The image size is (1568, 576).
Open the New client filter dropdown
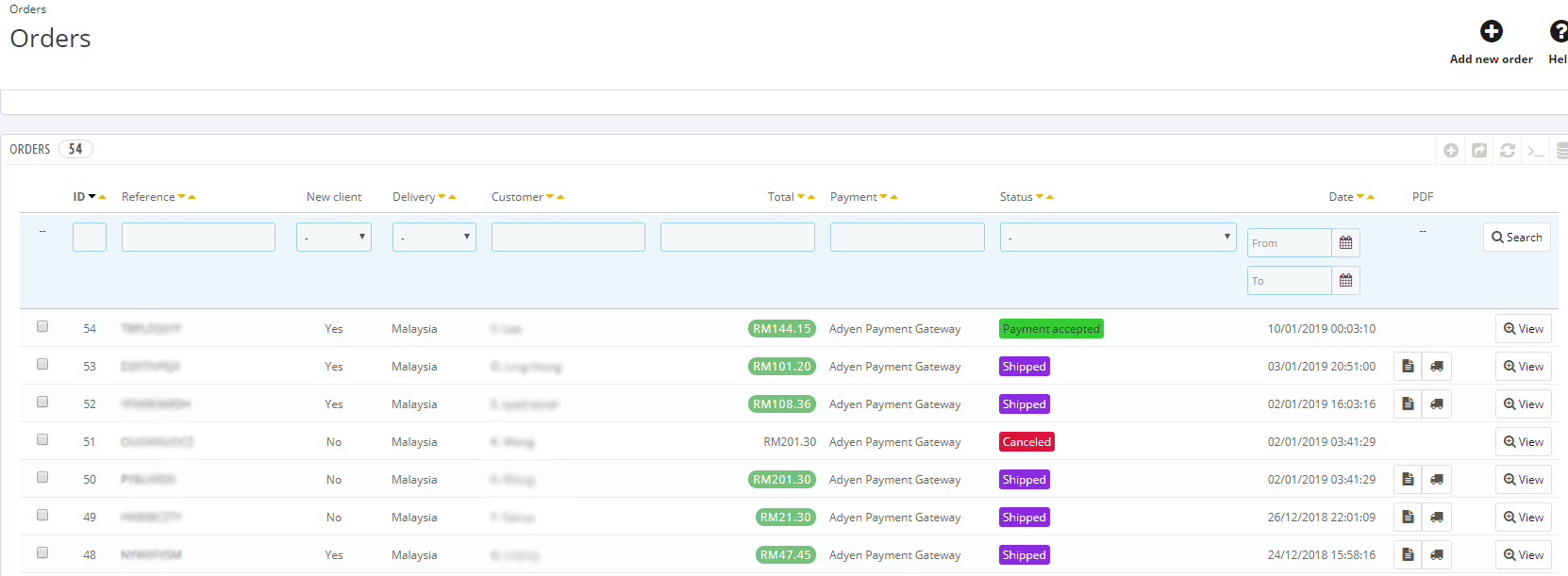tap(334, 238)
